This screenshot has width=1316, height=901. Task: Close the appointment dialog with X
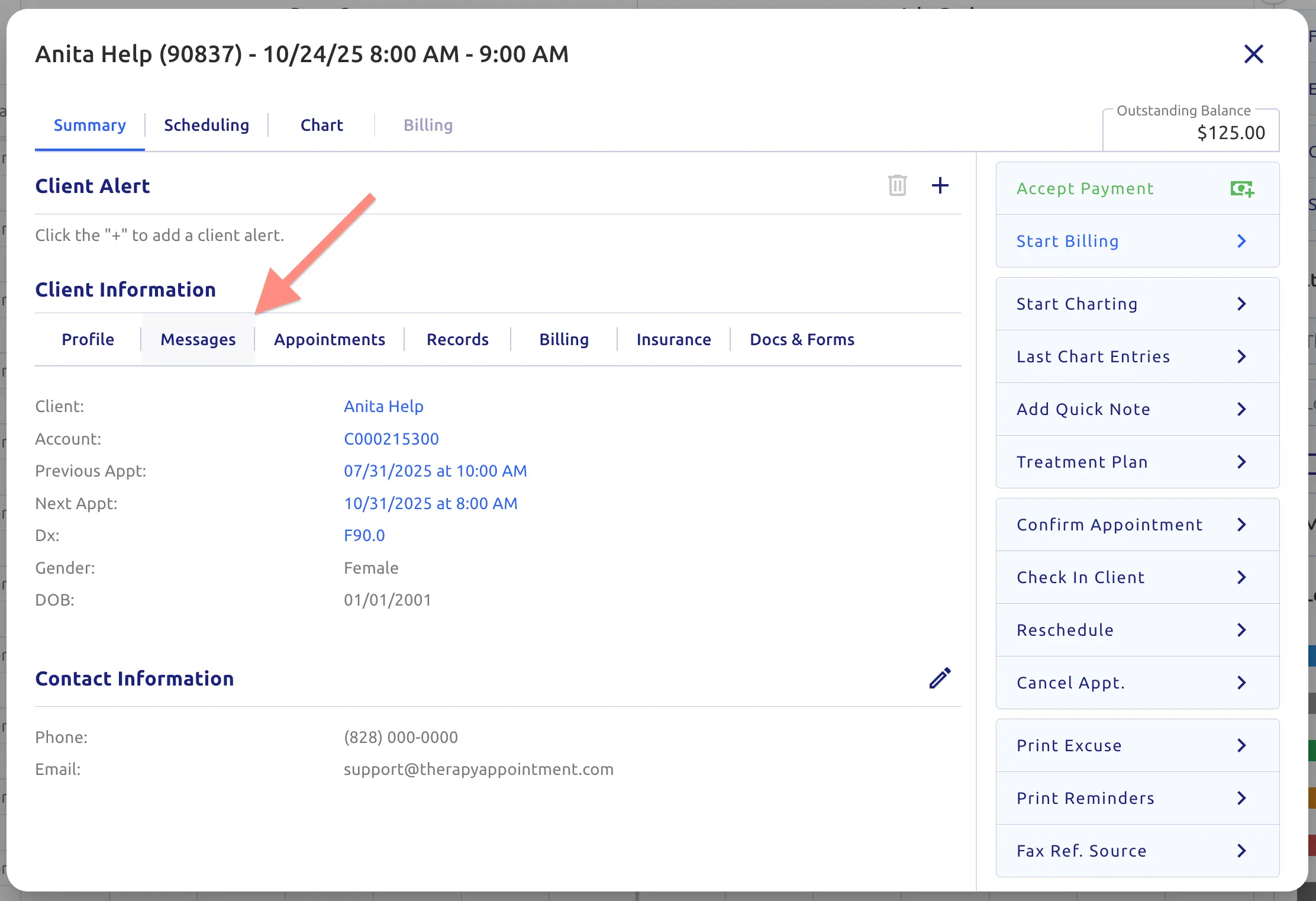click(1253, 54)
